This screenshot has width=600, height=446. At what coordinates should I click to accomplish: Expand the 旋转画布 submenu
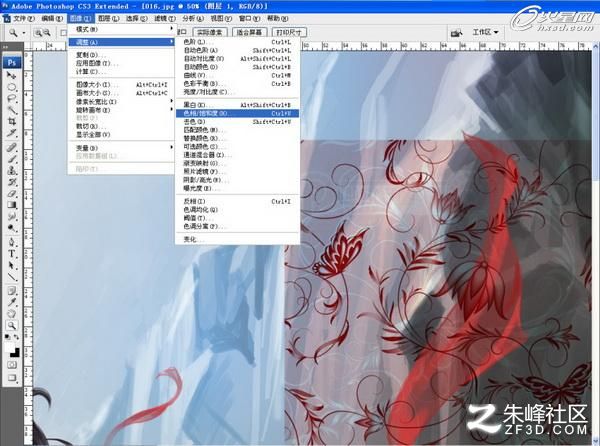coord(122,110)
